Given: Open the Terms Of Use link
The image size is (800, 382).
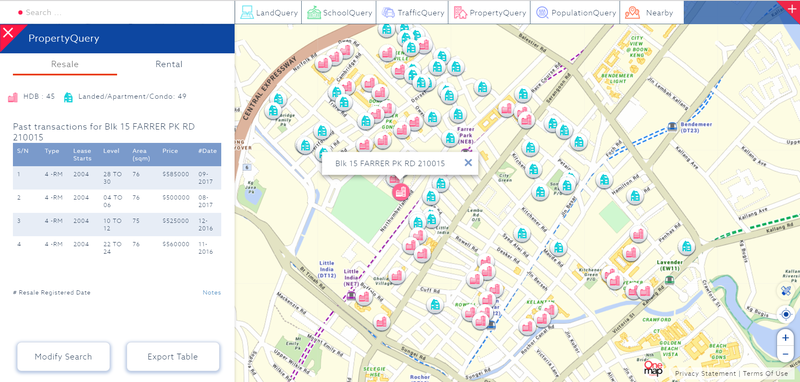Looking at the screenshot, I should click(765, 373).
